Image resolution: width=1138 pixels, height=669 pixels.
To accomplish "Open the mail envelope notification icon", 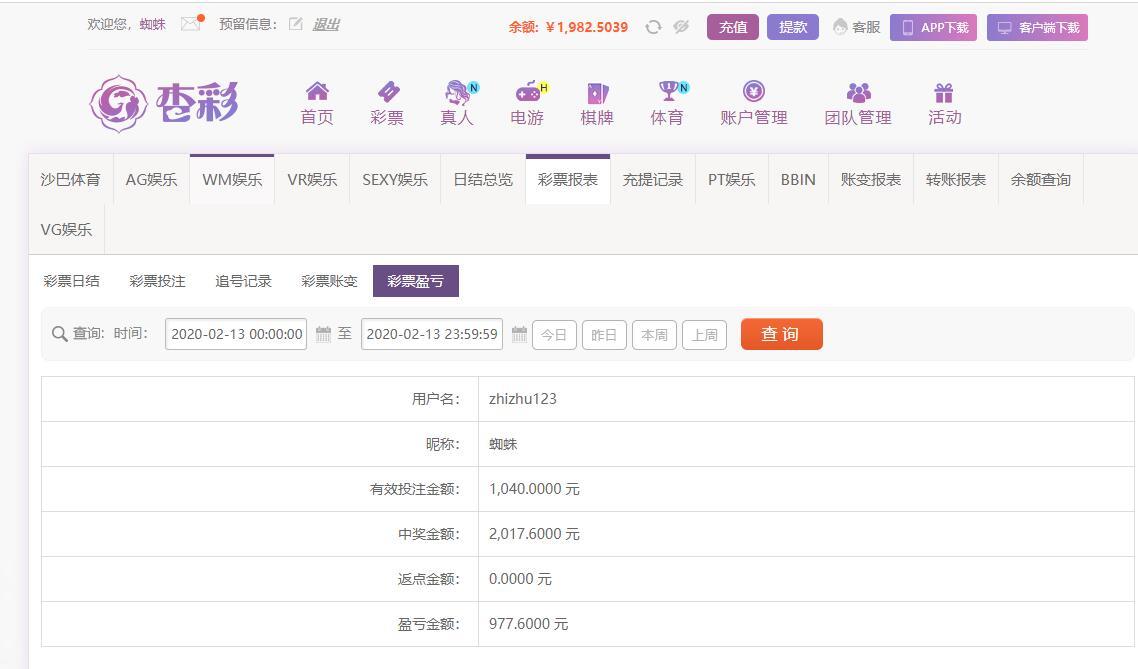I will pos(190,24).
